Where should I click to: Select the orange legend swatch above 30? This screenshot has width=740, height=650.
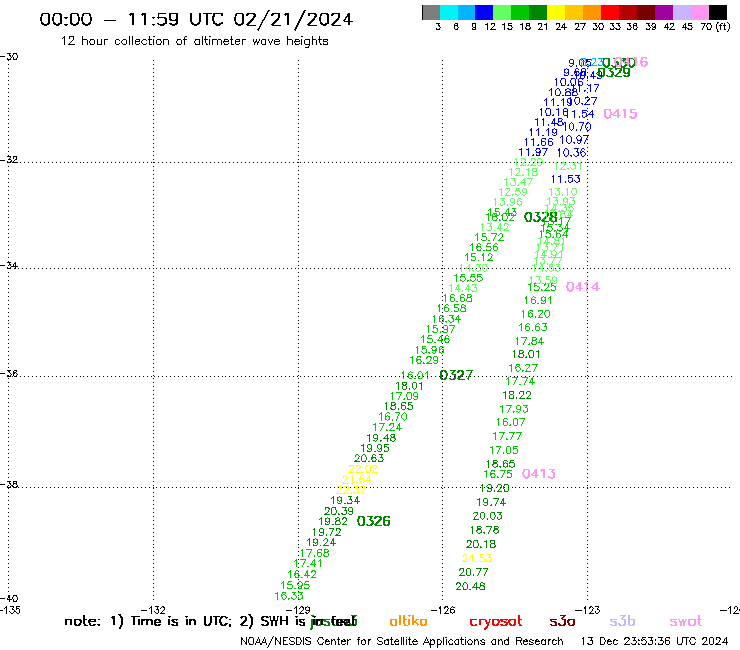point(592,12)
